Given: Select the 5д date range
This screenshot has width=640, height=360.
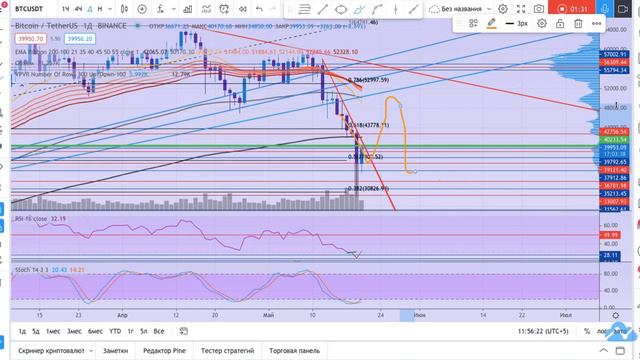Looking at the screenshot, I should pos(36,331).
